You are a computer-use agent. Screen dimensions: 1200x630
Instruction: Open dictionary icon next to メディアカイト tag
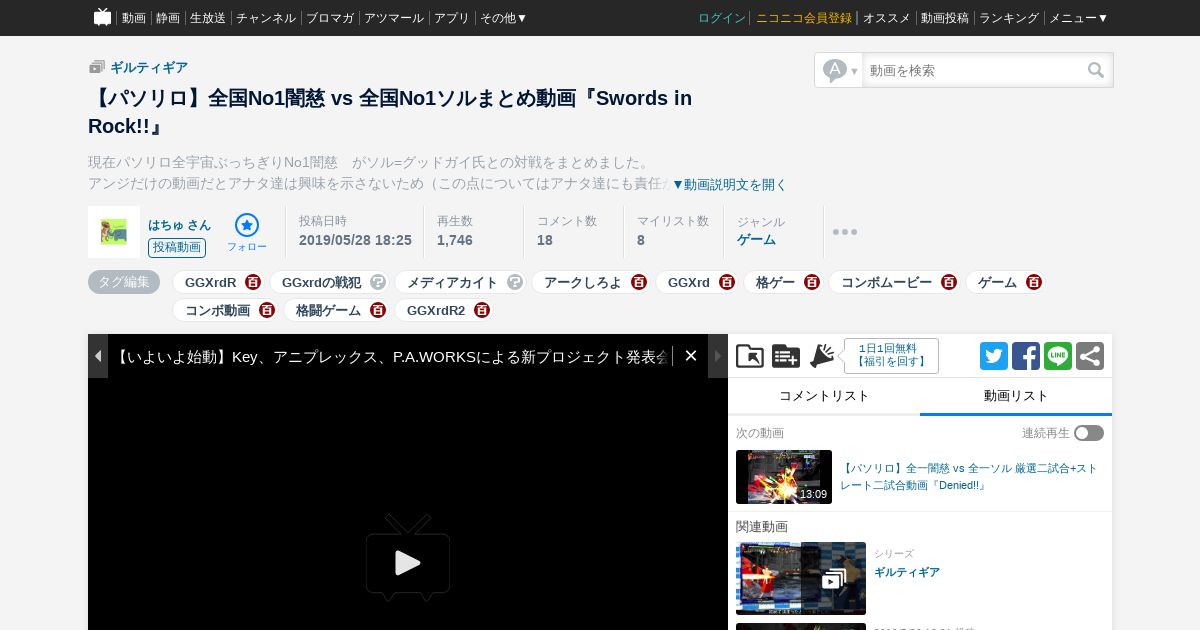pos(515,283)
